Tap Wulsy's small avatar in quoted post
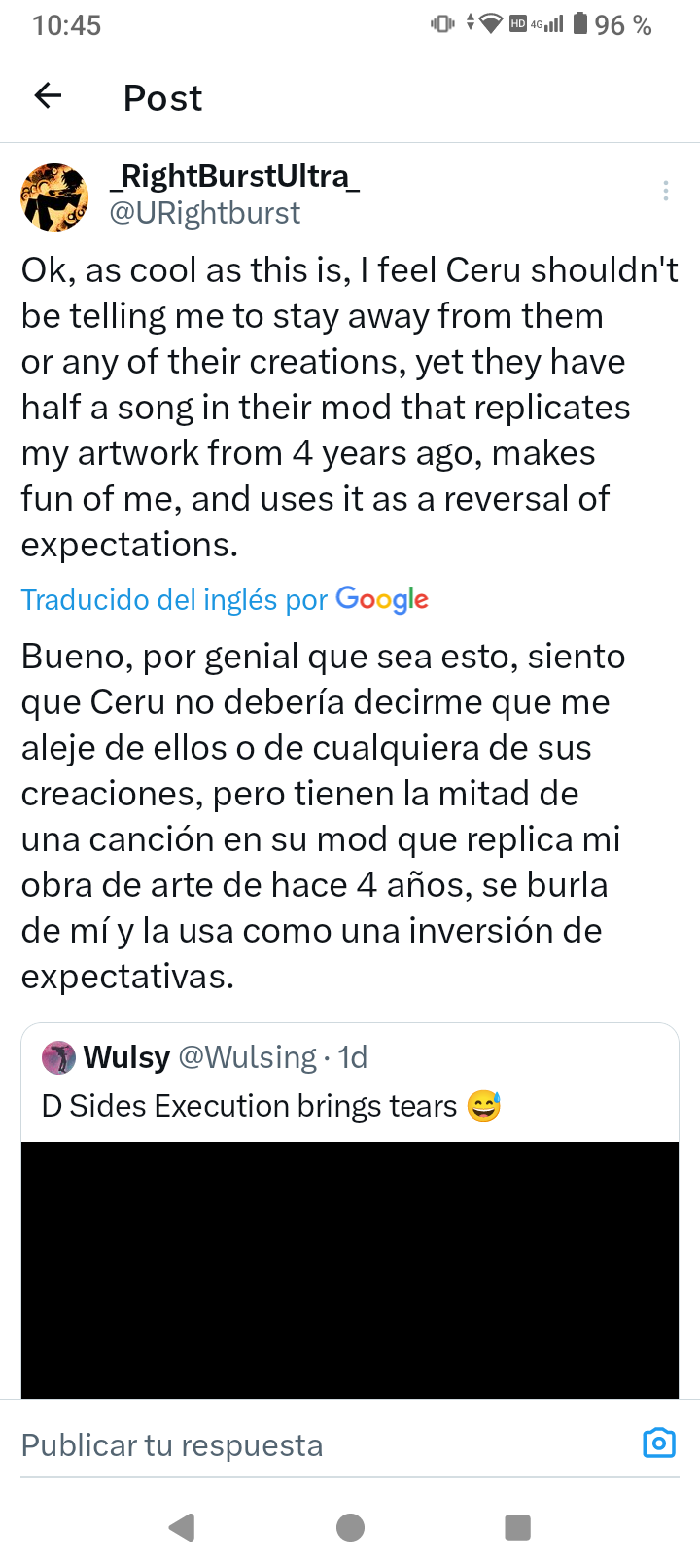 pyautogui.click(x=58, y=1057)
